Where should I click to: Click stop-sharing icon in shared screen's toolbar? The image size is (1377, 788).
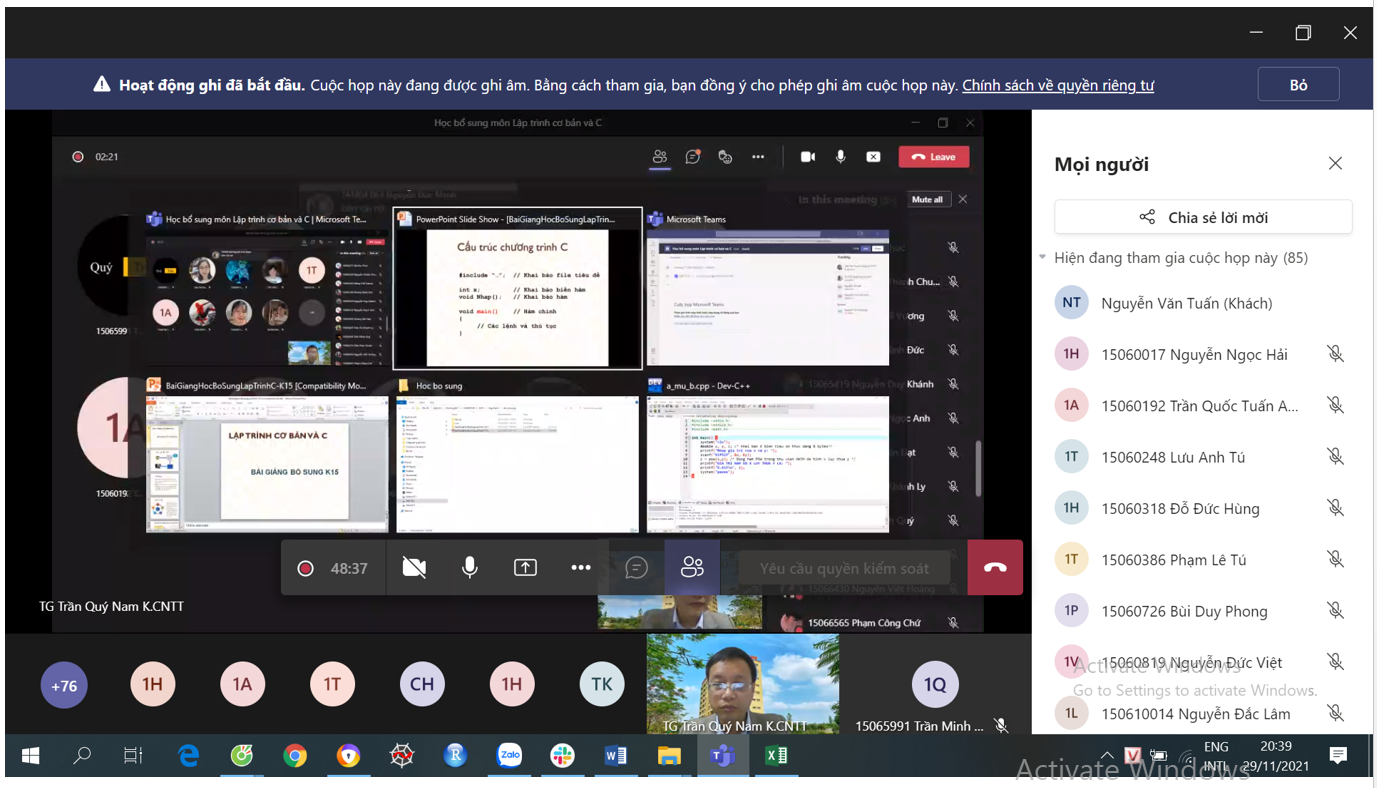(873, 157)
